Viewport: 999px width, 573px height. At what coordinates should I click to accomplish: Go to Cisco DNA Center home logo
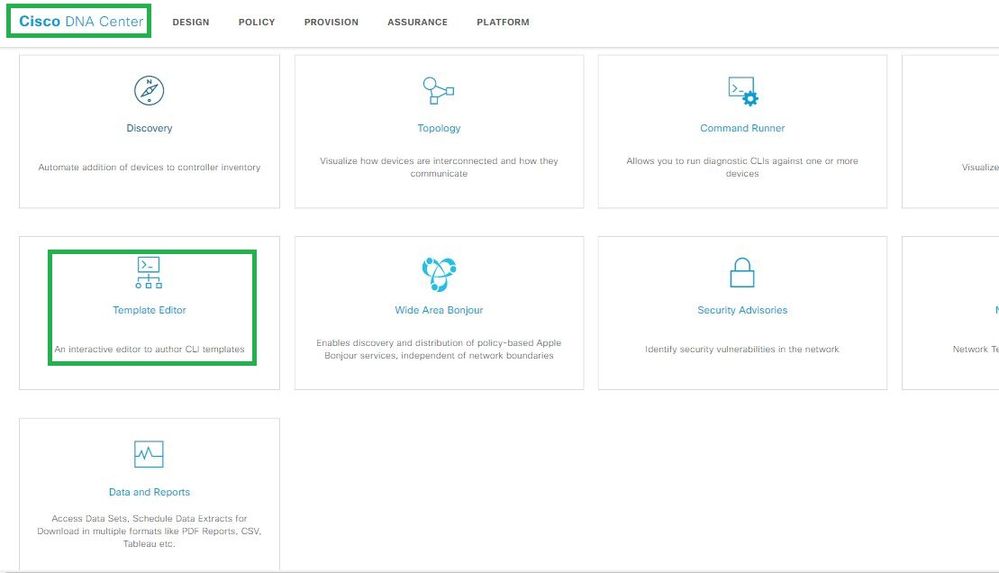click(x=81, y=21)
